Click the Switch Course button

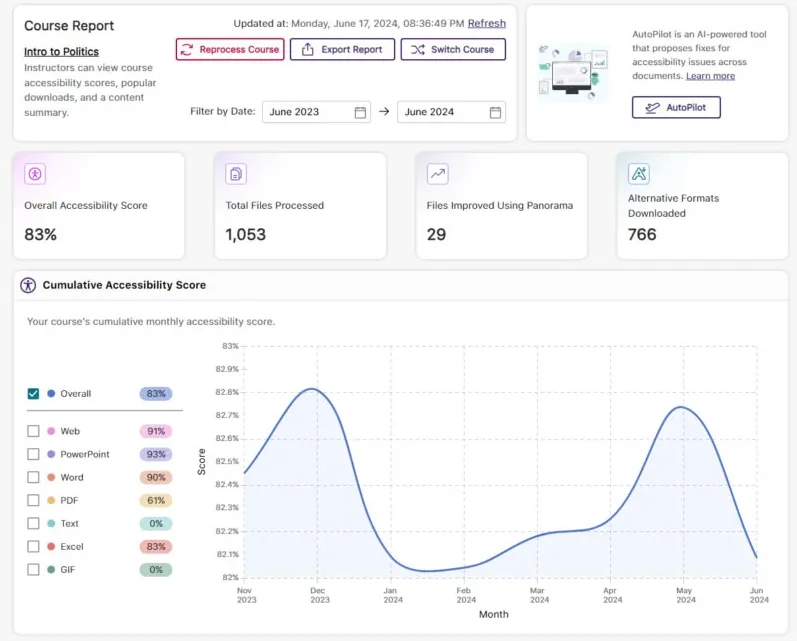tap(453, 49)
